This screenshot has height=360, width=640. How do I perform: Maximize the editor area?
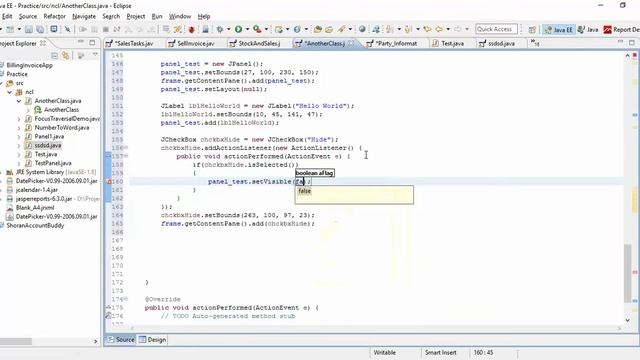[632, 42]
